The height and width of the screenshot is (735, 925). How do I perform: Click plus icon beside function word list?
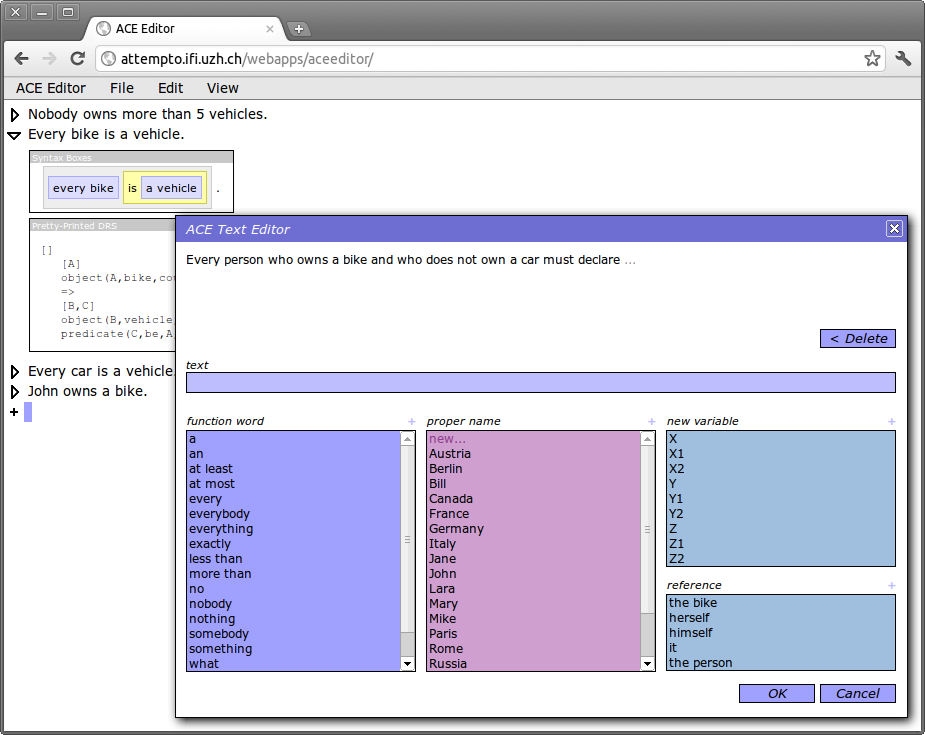(x=411, y=421)
